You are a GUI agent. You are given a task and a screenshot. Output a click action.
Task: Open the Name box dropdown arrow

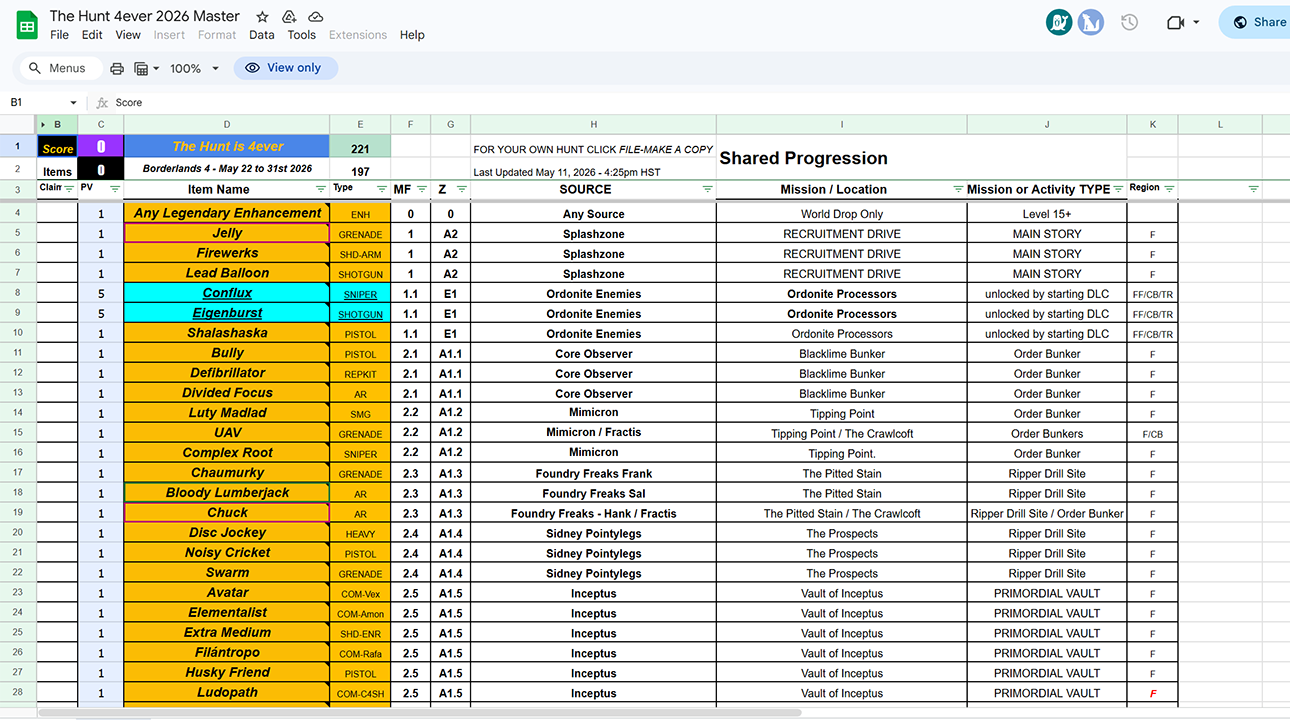[x=73, y=102]
